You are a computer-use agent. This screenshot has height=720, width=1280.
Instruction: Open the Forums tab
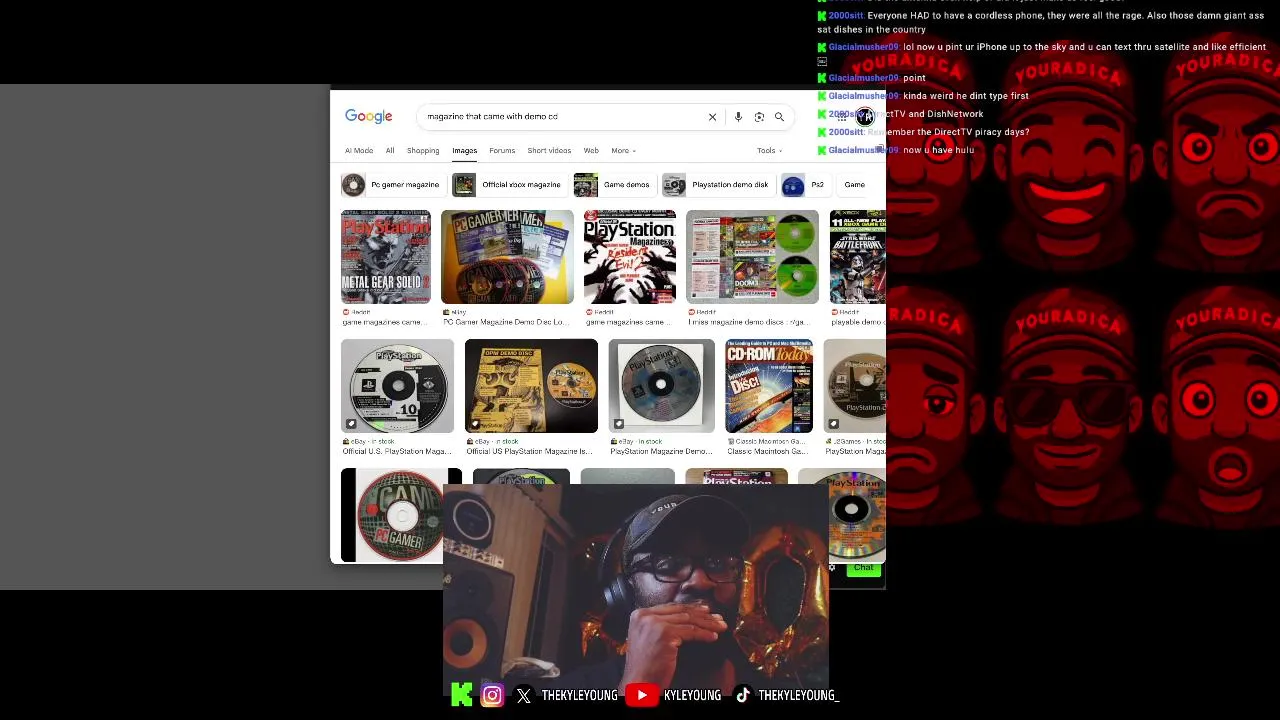502,150
